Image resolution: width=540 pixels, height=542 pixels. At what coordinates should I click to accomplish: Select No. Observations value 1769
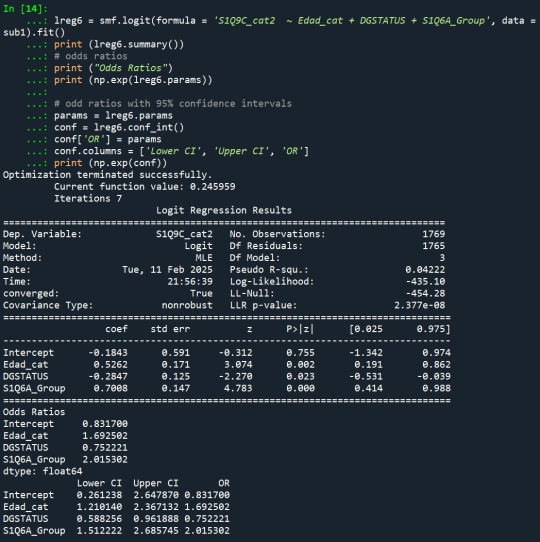click(434, 234)
